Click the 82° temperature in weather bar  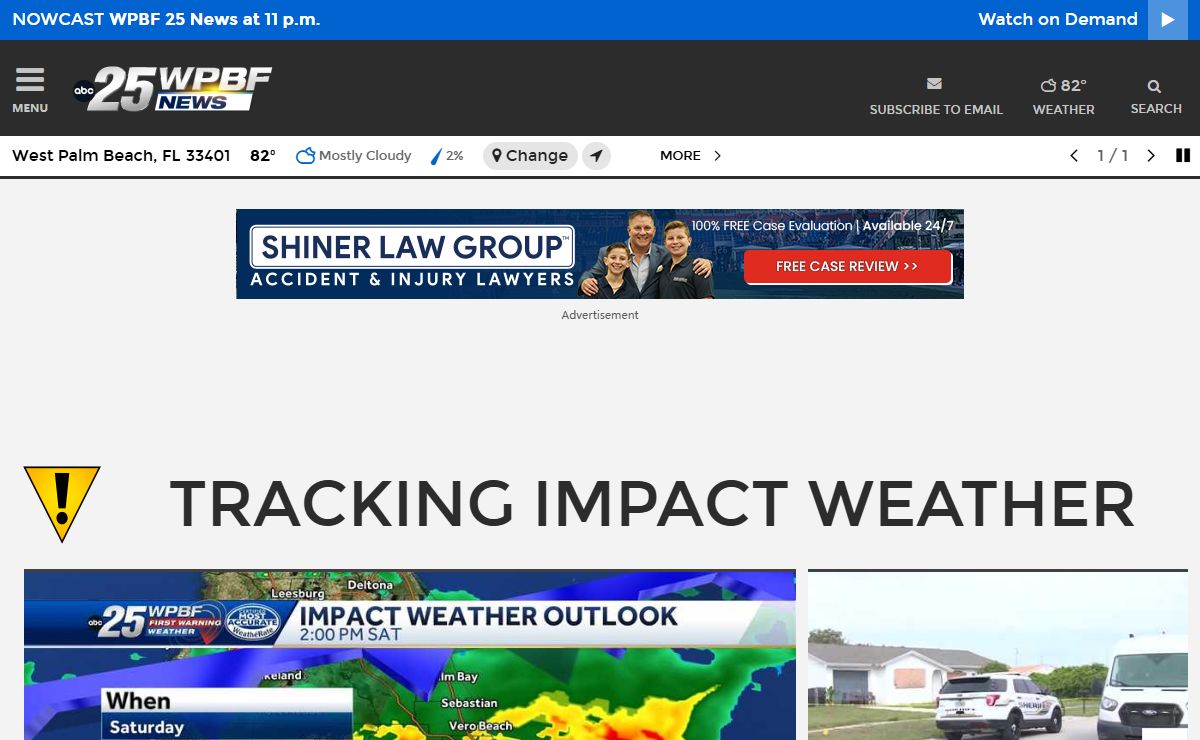(x=263, y=156)
